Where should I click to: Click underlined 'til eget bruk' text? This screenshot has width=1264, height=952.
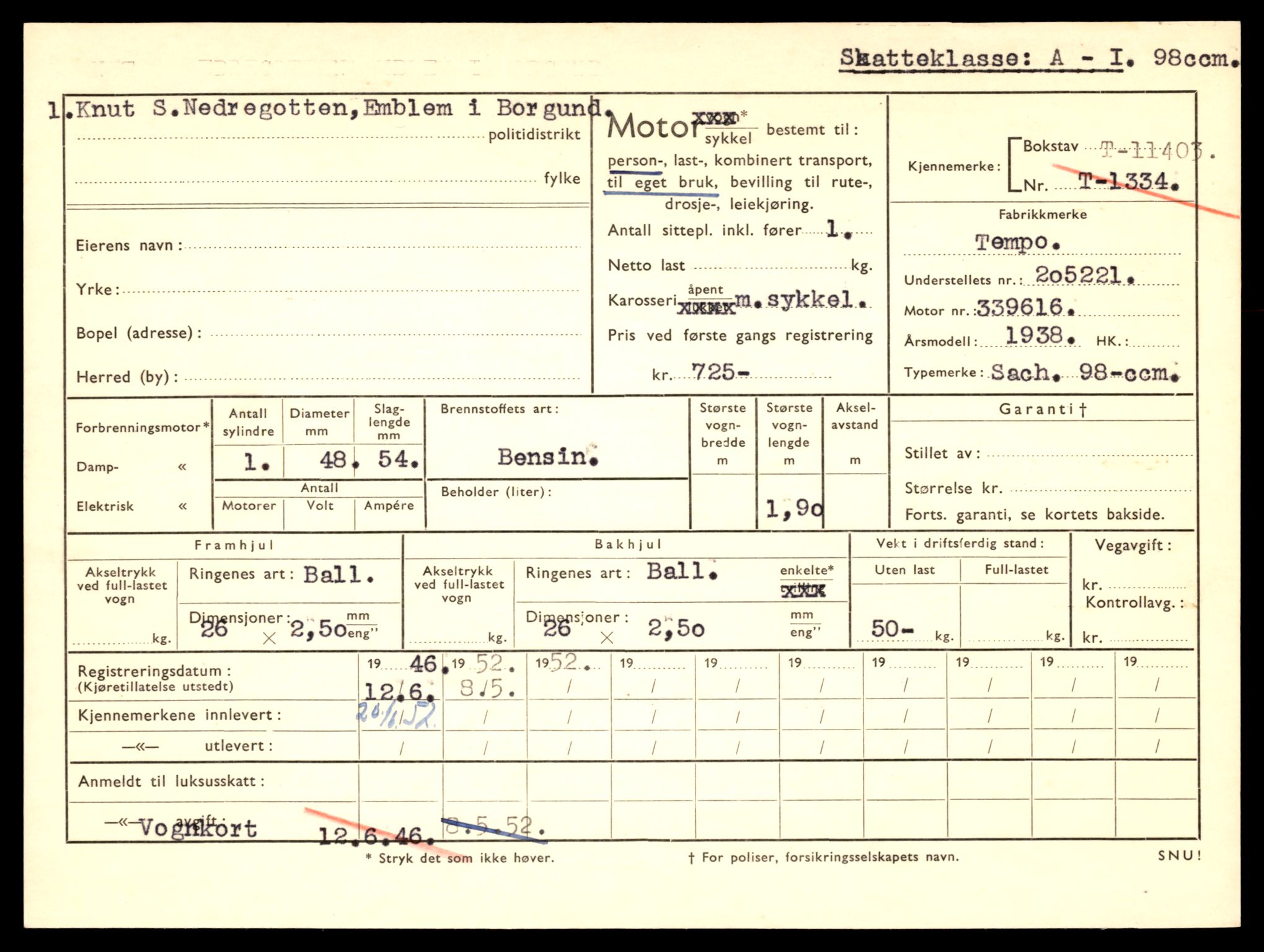tap(661, 183)
